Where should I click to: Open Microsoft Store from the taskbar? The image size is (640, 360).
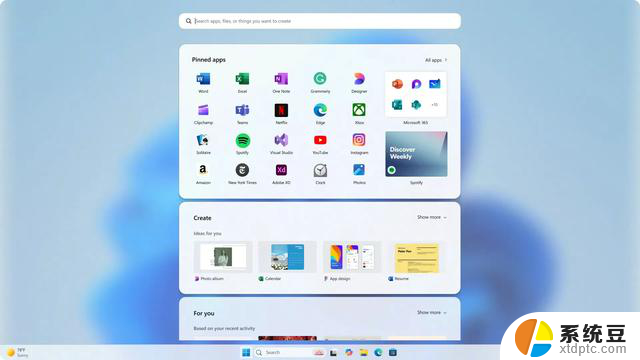tap(393, 353)
